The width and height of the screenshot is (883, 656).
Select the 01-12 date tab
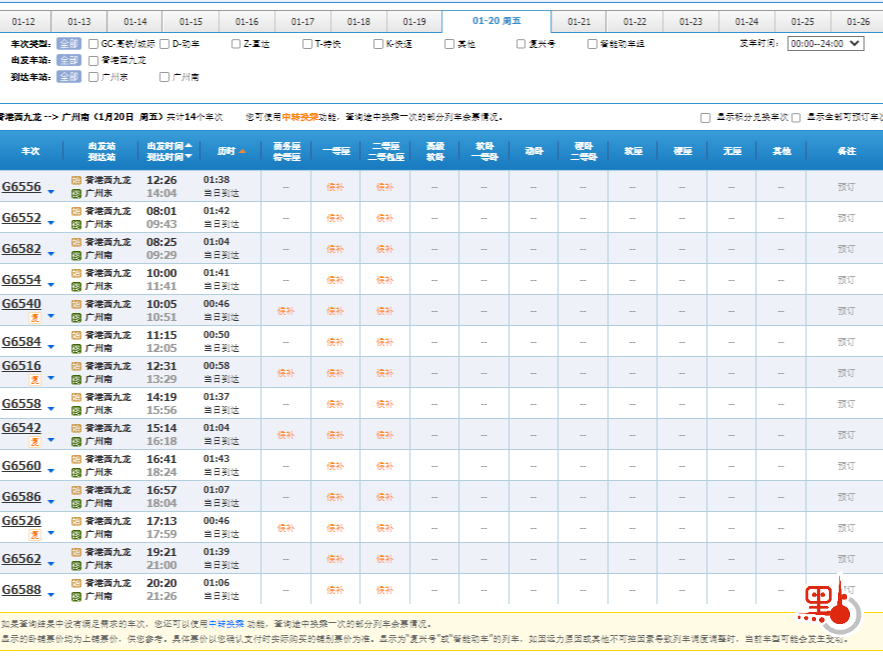(23, 22)
